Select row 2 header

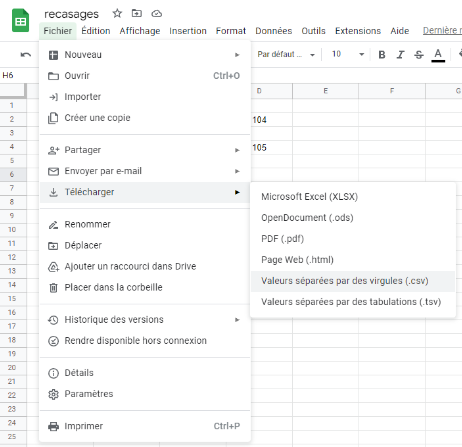pyautogui.click(x=13, y=119)
